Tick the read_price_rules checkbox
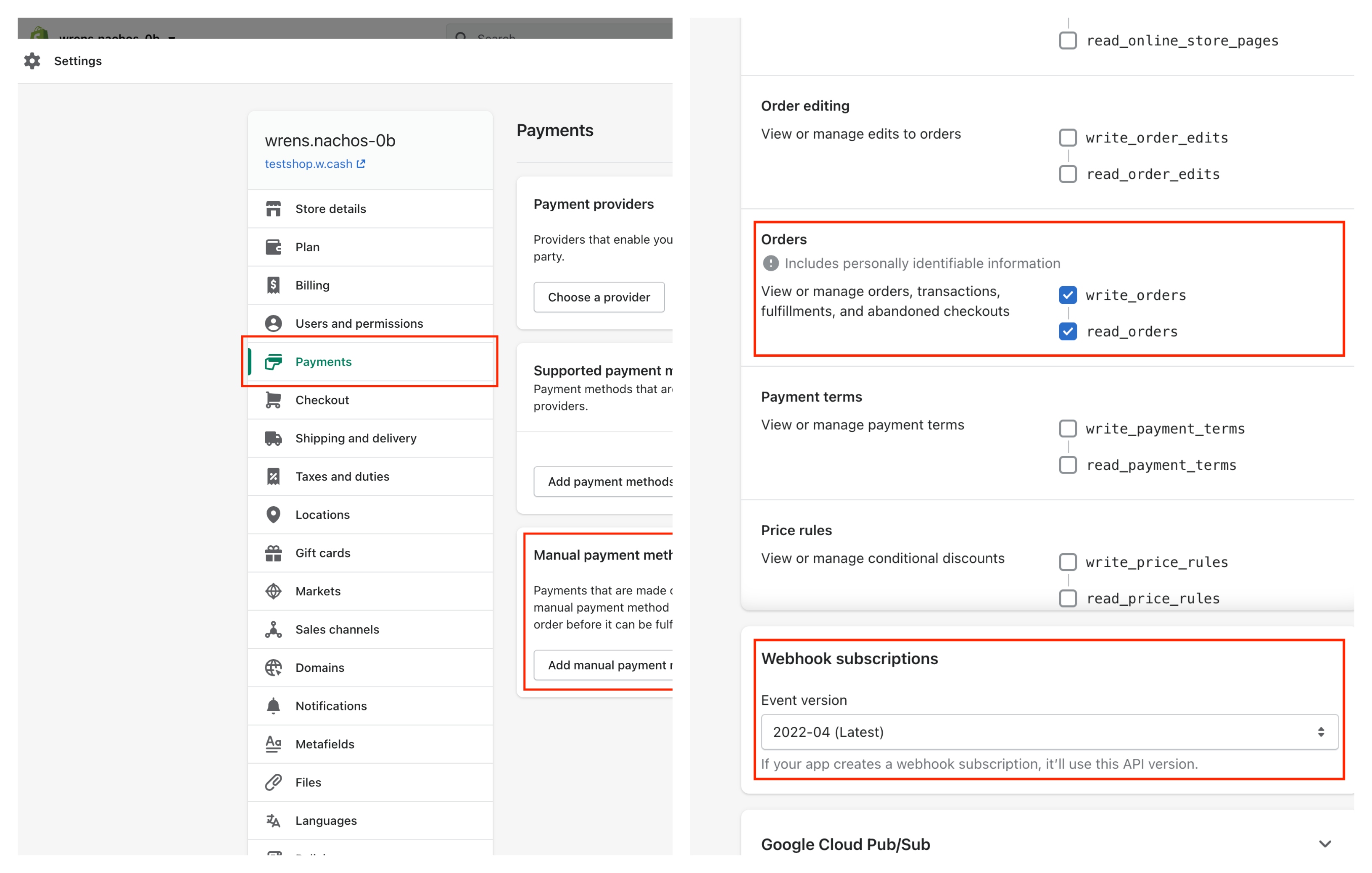 [x=1068, y=599]
